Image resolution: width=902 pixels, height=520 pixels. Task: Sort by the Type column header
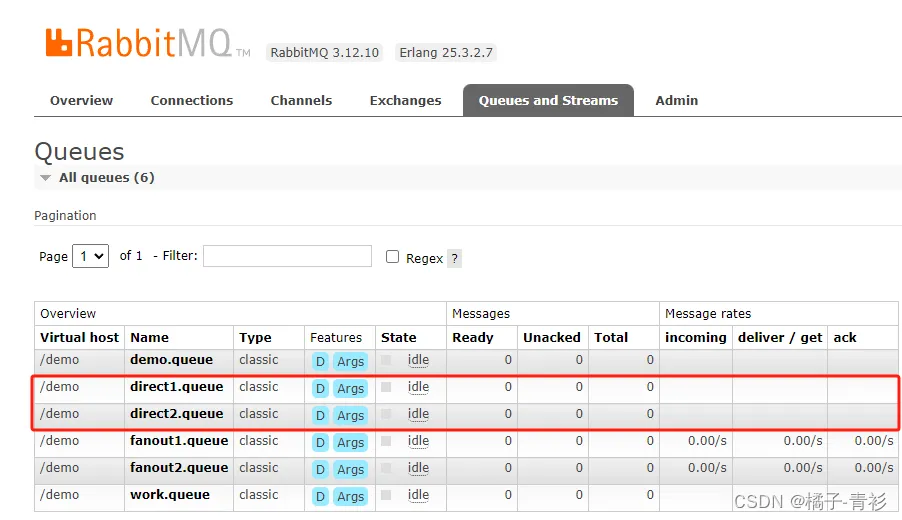[x=255, y=338]
